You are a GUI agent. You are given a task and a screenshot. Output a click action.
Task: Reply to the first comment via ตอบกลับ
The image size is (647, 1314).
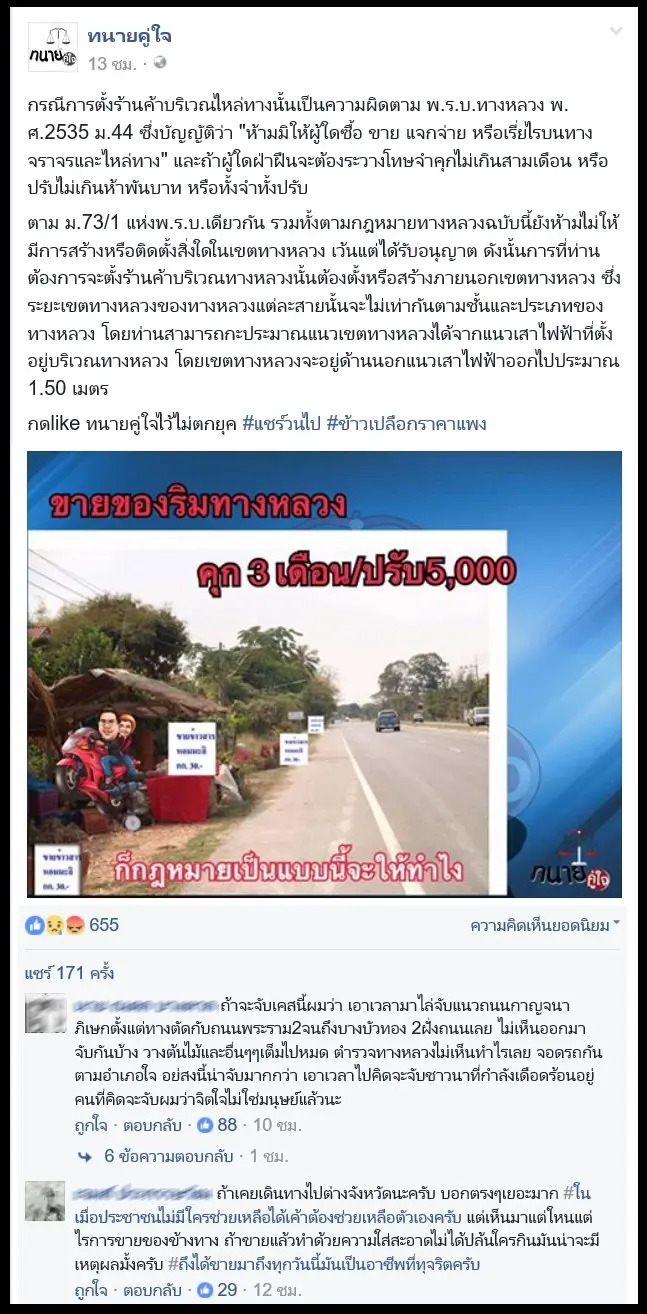152,1125
